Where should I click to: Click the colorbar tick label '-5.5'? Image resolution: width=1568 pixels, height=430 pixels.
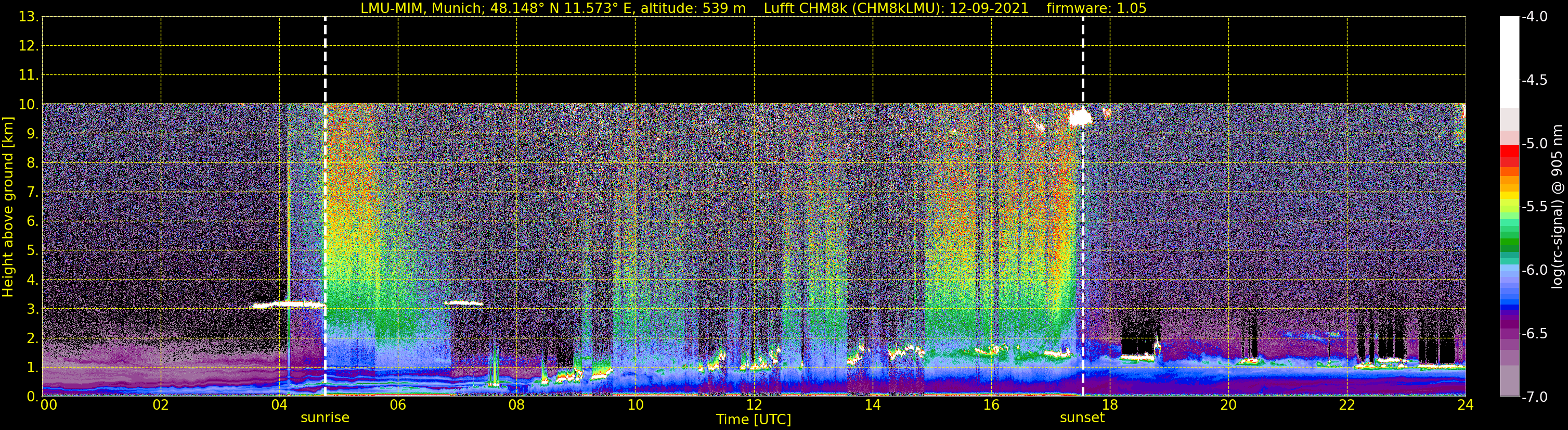coord(1534,207)
